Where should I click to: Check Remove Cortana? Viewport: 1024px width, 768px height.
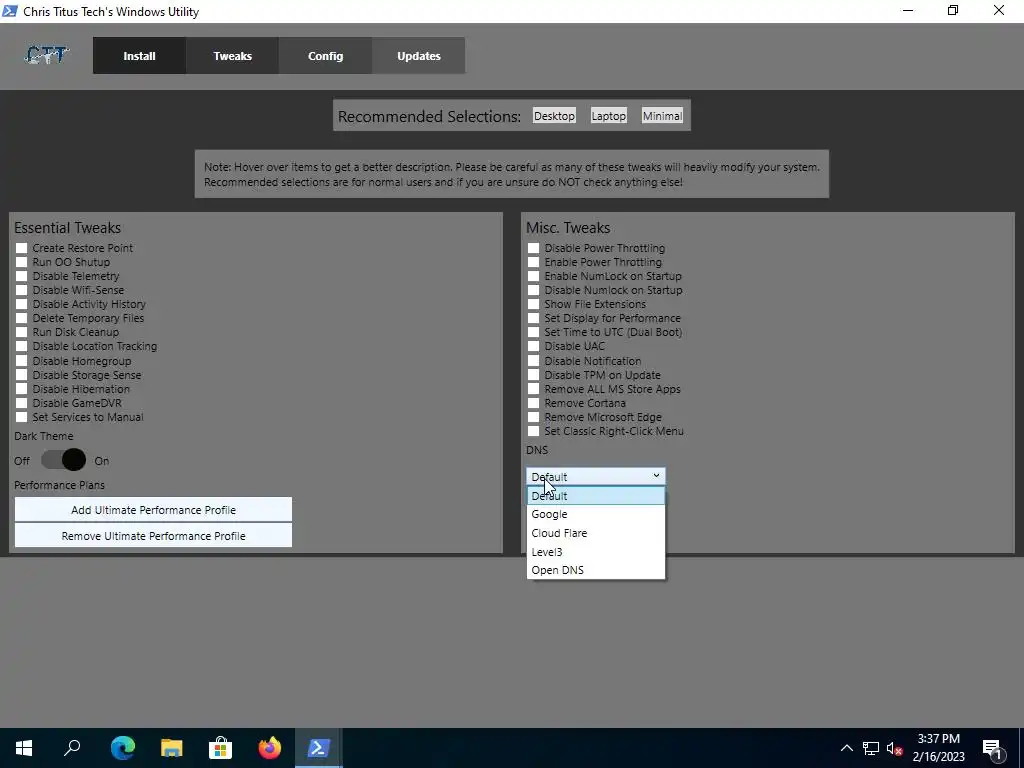click(534, 403)
